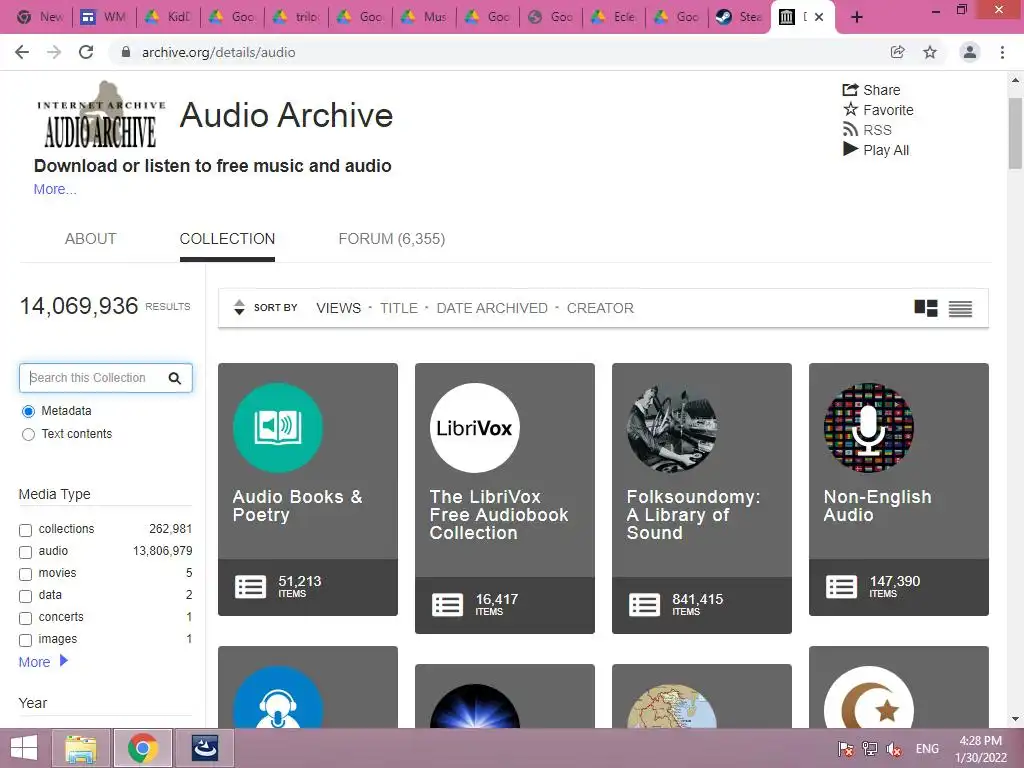Check the collections media type checkbox
This screenshot has width=1024, height=768.
pyautogui.click(x=25, y=530)
